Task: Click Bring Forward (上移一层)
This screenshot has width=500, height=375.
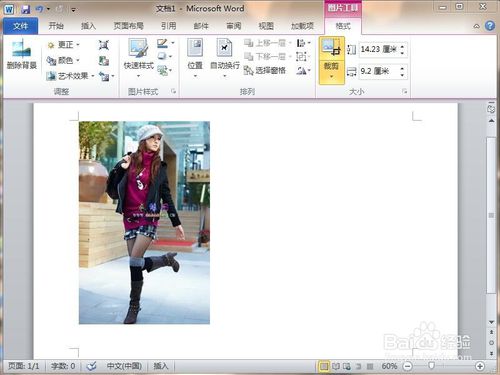Action: click(x=268, y=43)
